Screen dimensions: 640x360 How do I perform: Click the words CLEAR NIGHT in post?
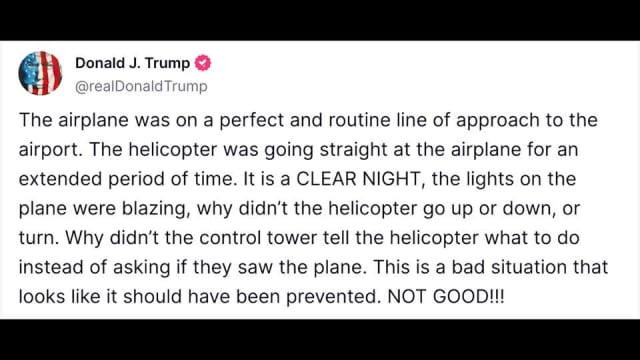(358, 179)
